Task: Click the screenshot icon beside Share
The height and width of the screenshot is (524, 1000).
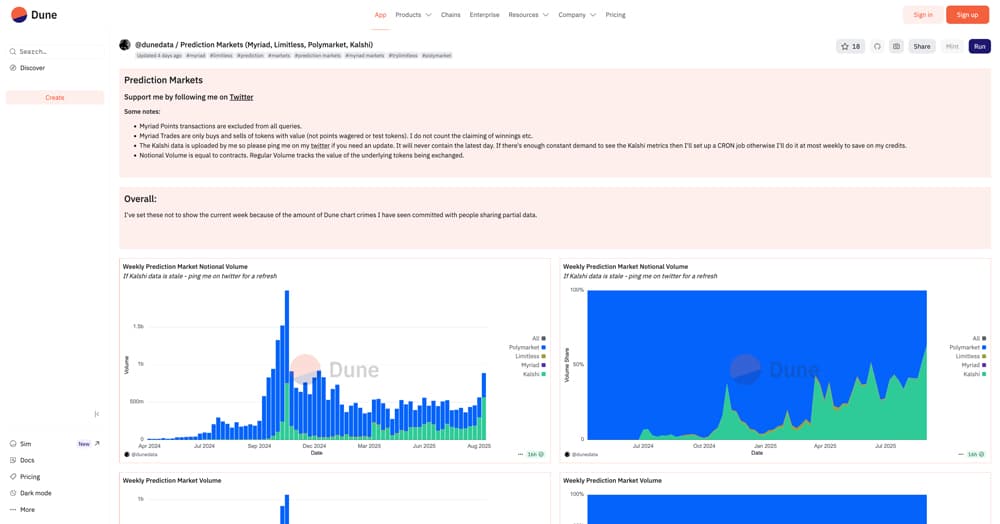Action: 896,47
